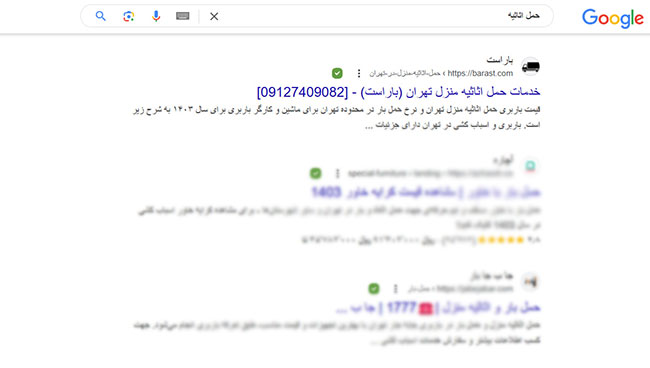Click the magnifier search icon
Screen dimensions: 650x368
coord(100,16)
